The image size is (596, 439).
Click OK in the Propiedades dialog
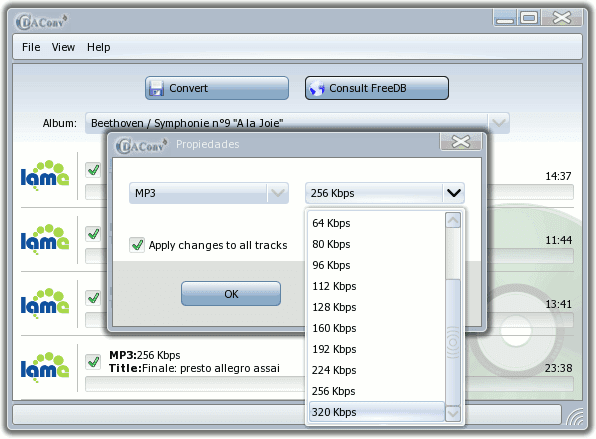point(231,294)
